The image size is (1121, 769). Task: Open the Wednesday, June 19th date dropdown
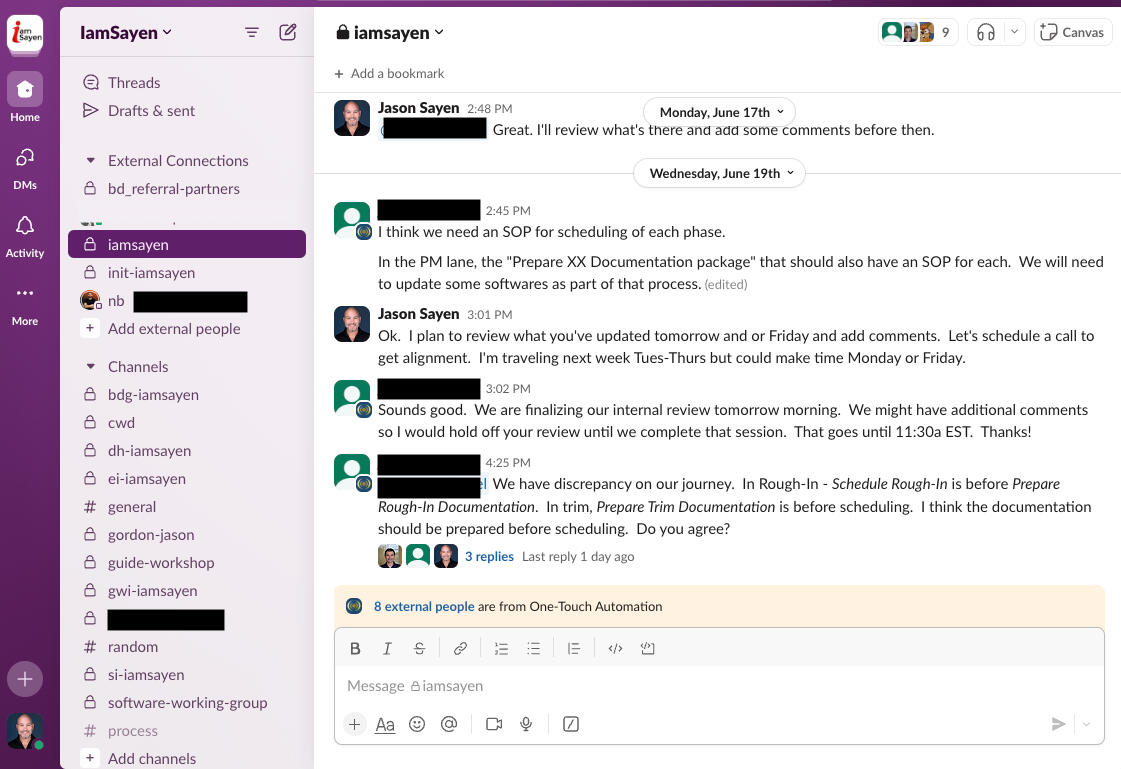719,173
